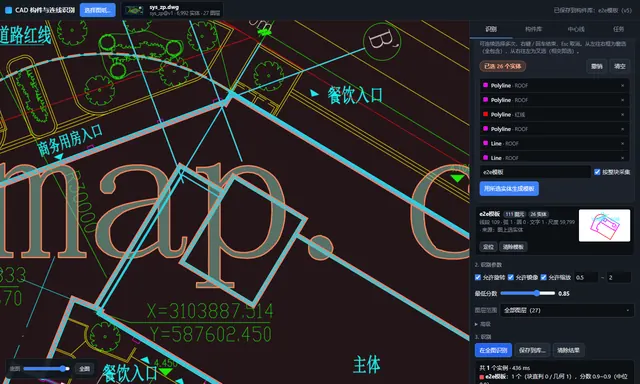Click the red e2e模板 result marker

click(x=482, y=377)
